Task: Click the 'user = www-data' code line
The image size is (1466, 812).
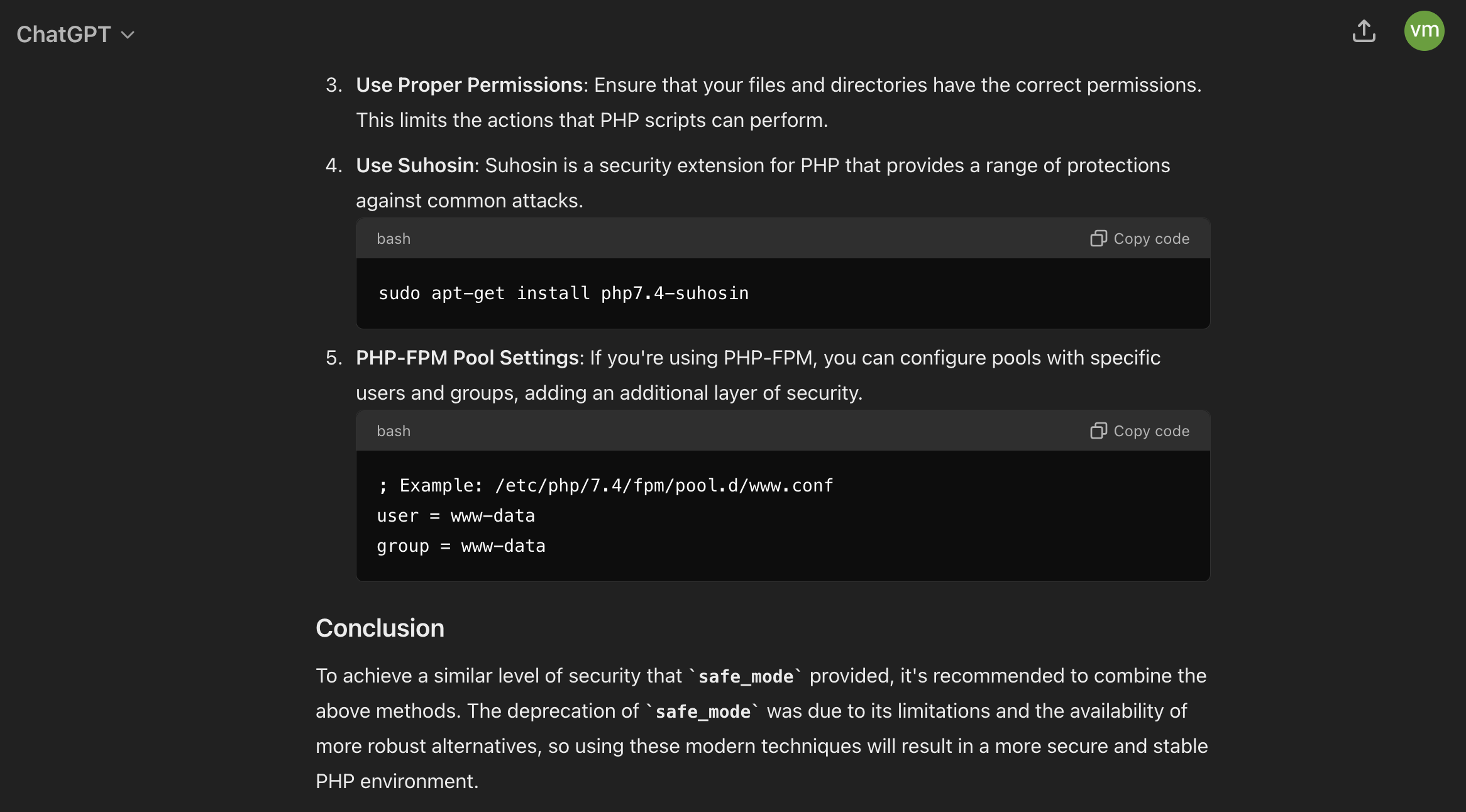Action: pos(456,516)
